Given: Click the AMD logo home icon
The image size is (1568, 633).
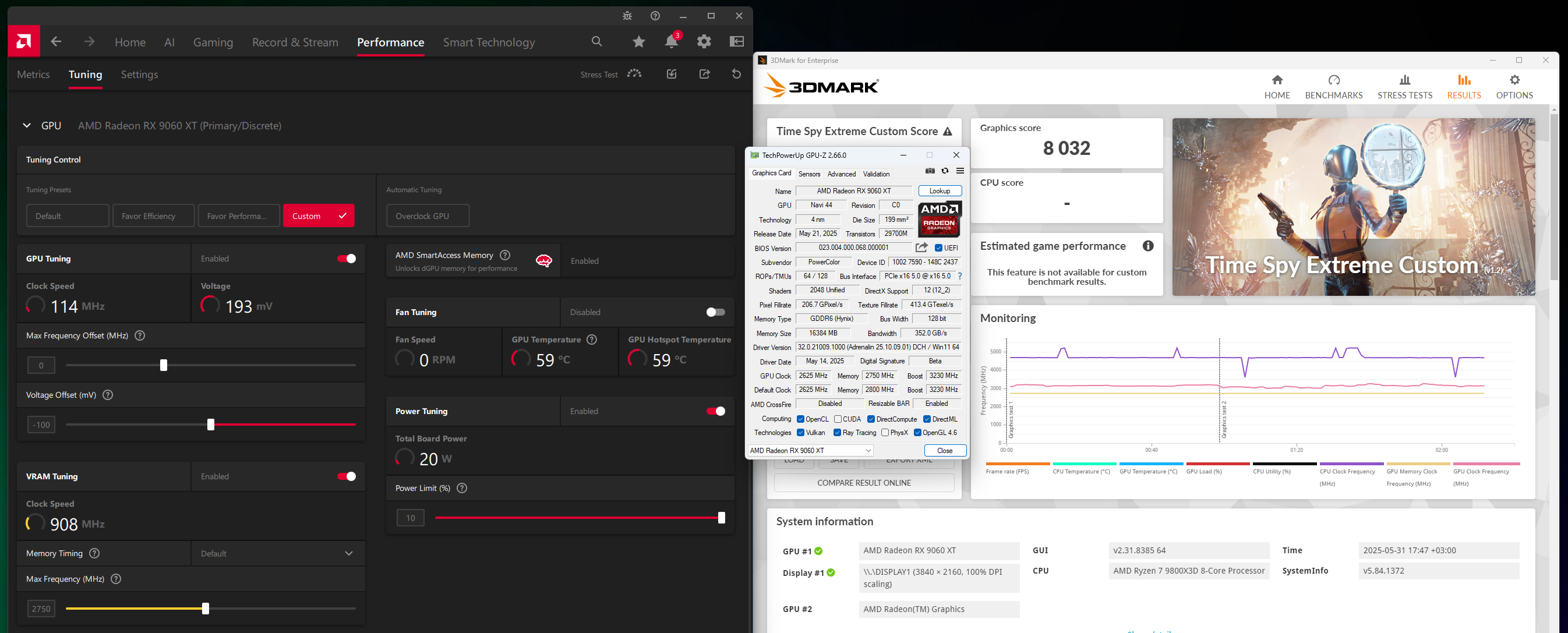Looking at the screenshot, I should pyautogui.click(x=24, y=41).
